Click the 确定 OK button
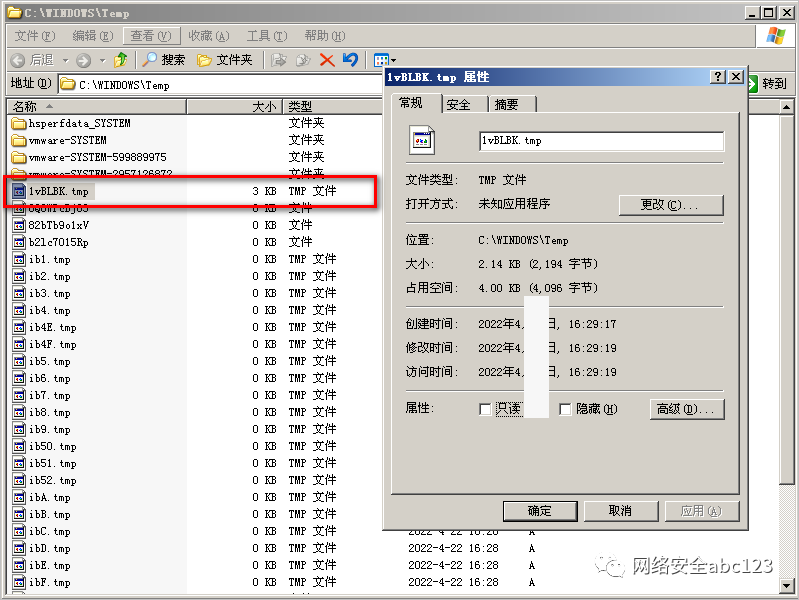This screenshot has height=600, width=799. (540, 511)
